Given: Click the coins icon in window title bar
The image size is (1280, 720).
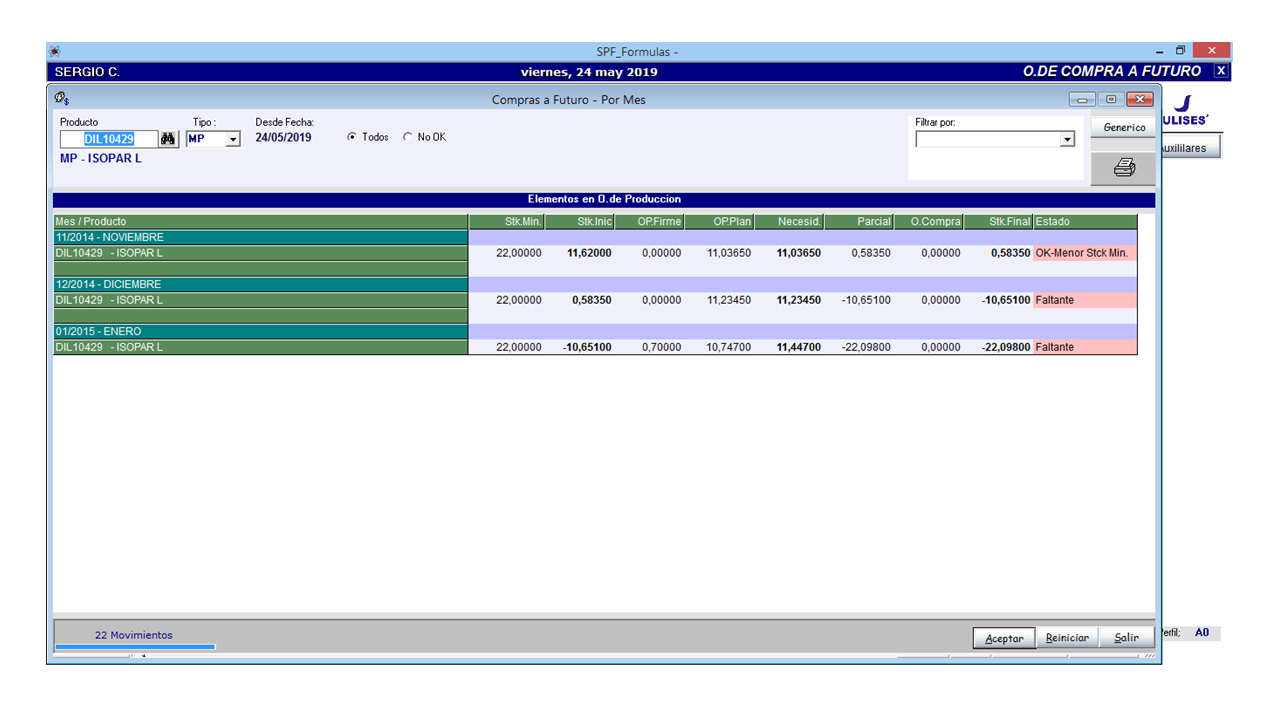Looking at the screenshot, I should pyautogui.click(x=61, y=99).
